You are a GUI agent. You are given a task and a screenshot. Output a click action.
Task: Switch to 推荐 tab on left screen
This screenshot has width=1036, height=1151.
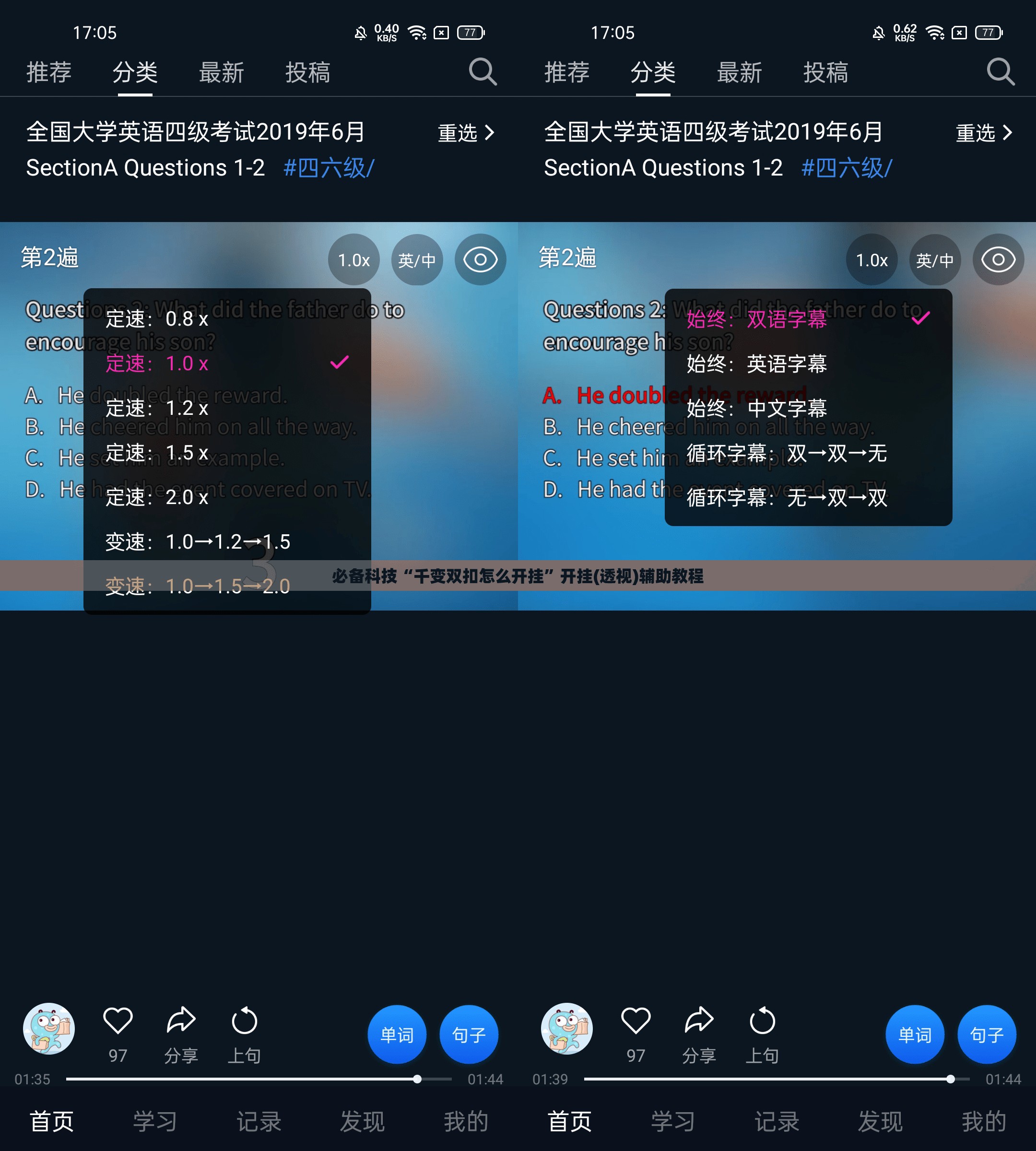49,72
